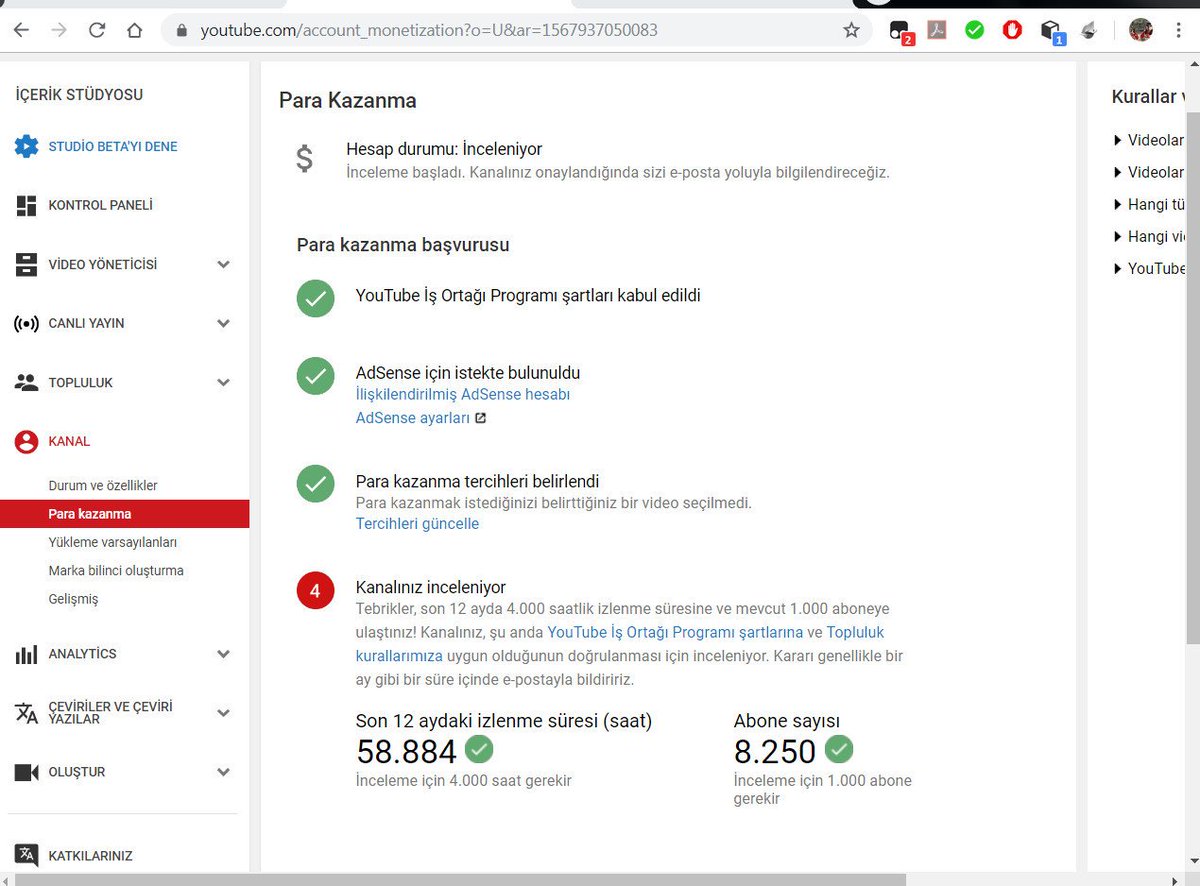
Task: Expand the Topluluk chevron
Action: [x=224, y=383]
